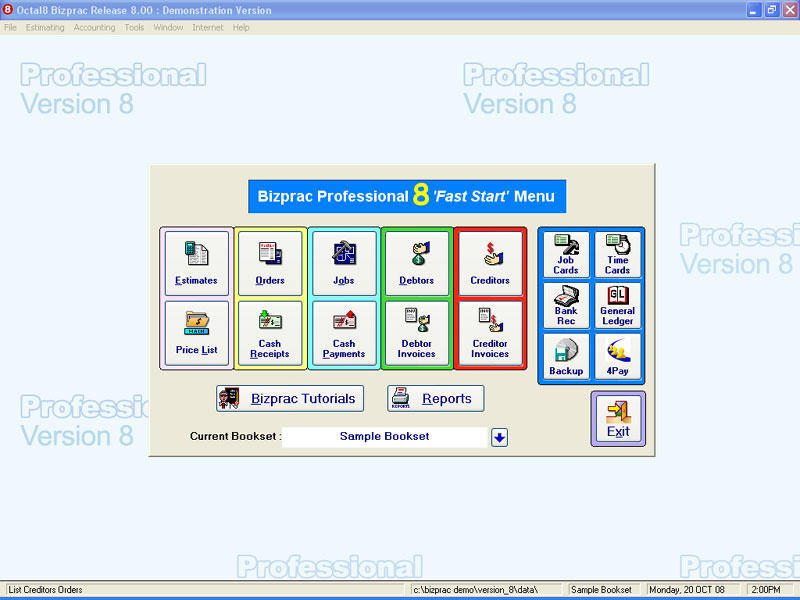Open Cash Receipts
Screen dimensions: 800x600
270,333
